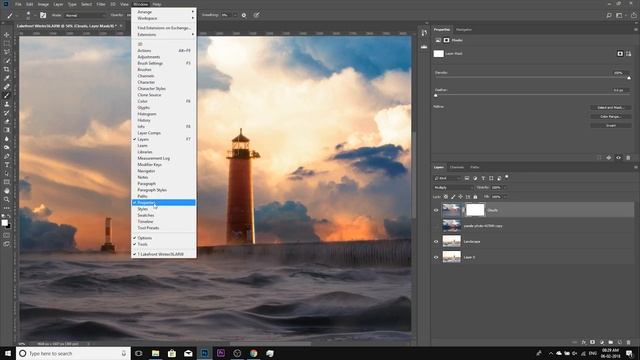Click the trash icon in Layers panel
Viewport: 640px width, 360px height.
click(x=628, y=342)
